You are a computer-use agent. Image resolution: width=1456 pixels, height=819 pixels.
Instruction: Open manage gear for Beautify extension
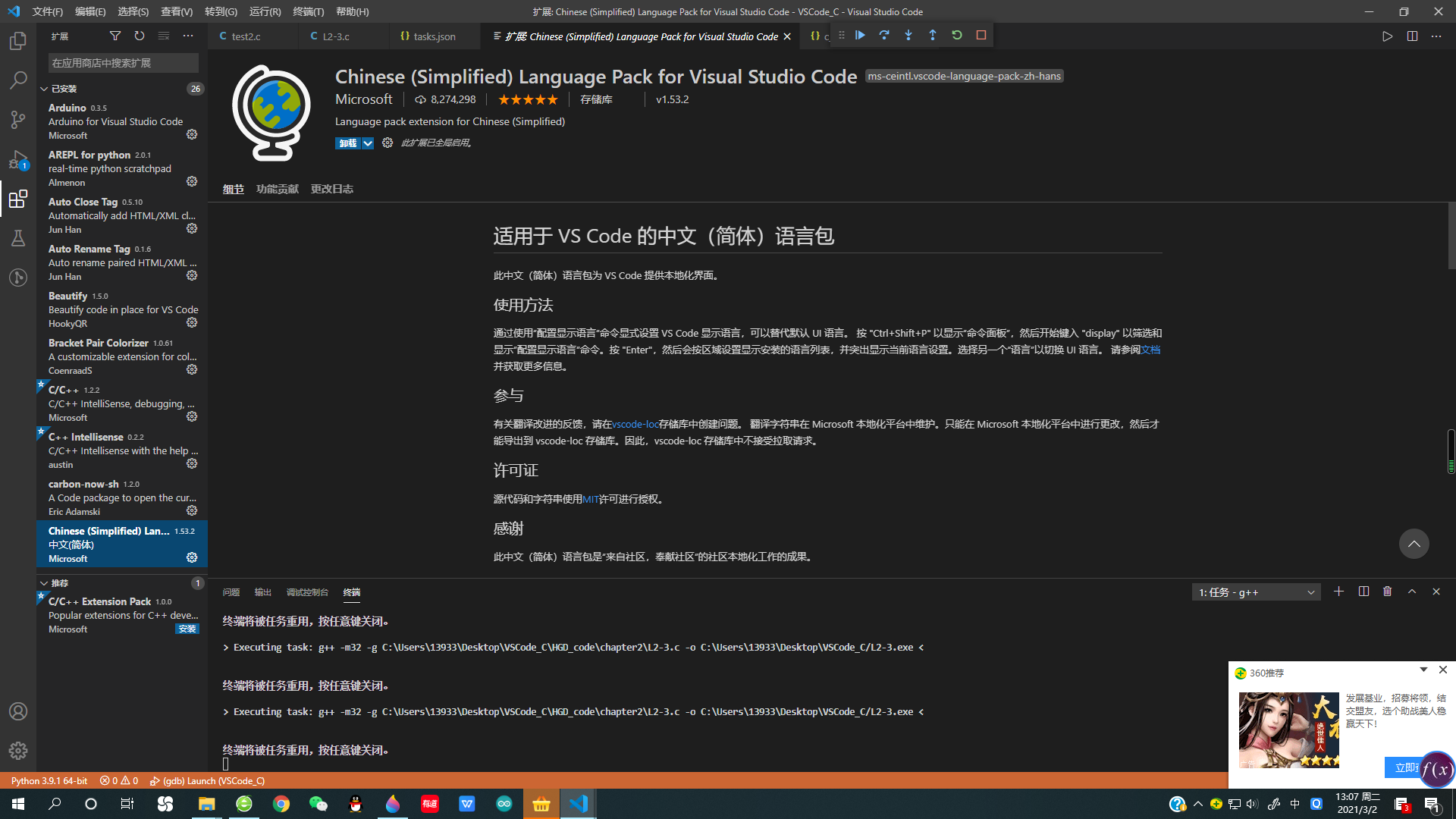coord(192,322)
